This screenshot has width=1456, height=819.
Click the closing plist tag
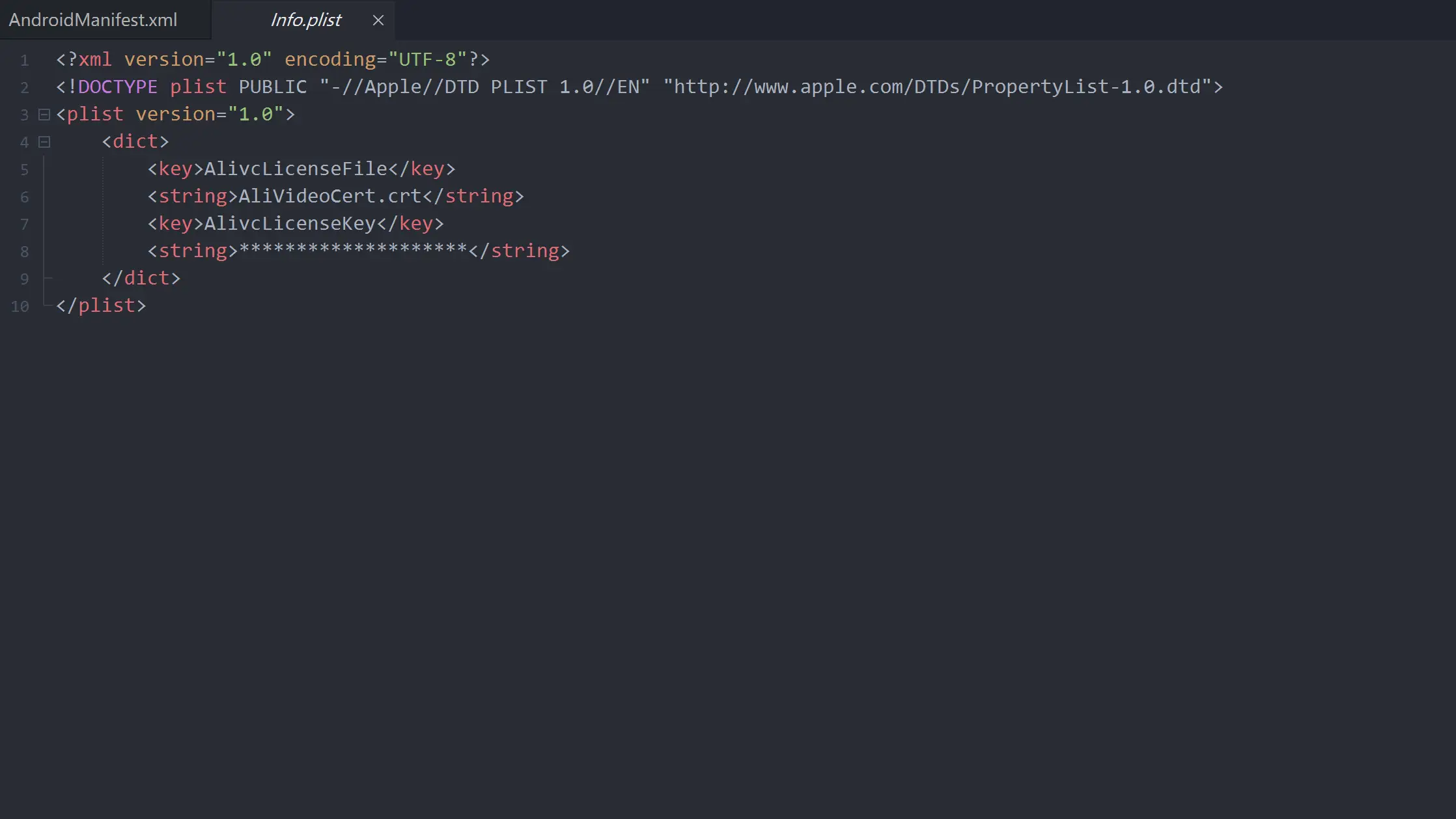tap(101, 305)
